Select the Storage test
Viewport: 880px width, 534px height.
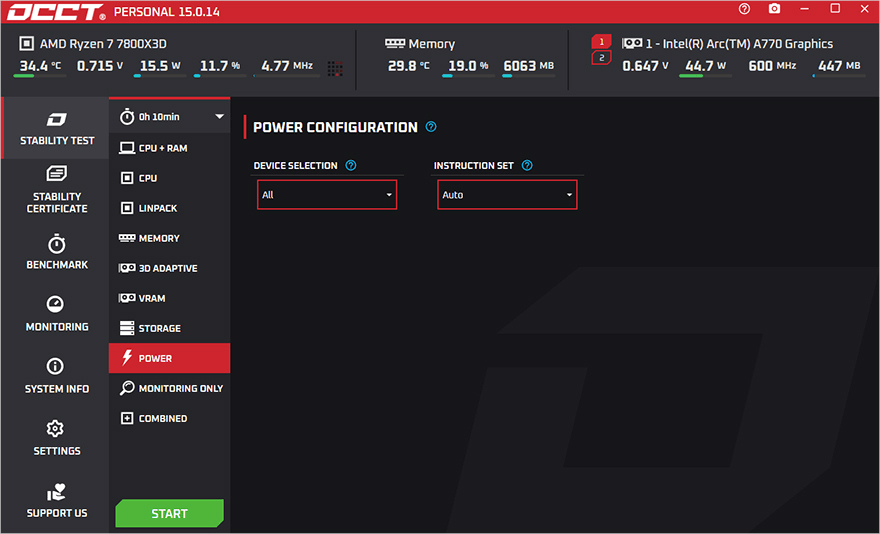(169, 328)
